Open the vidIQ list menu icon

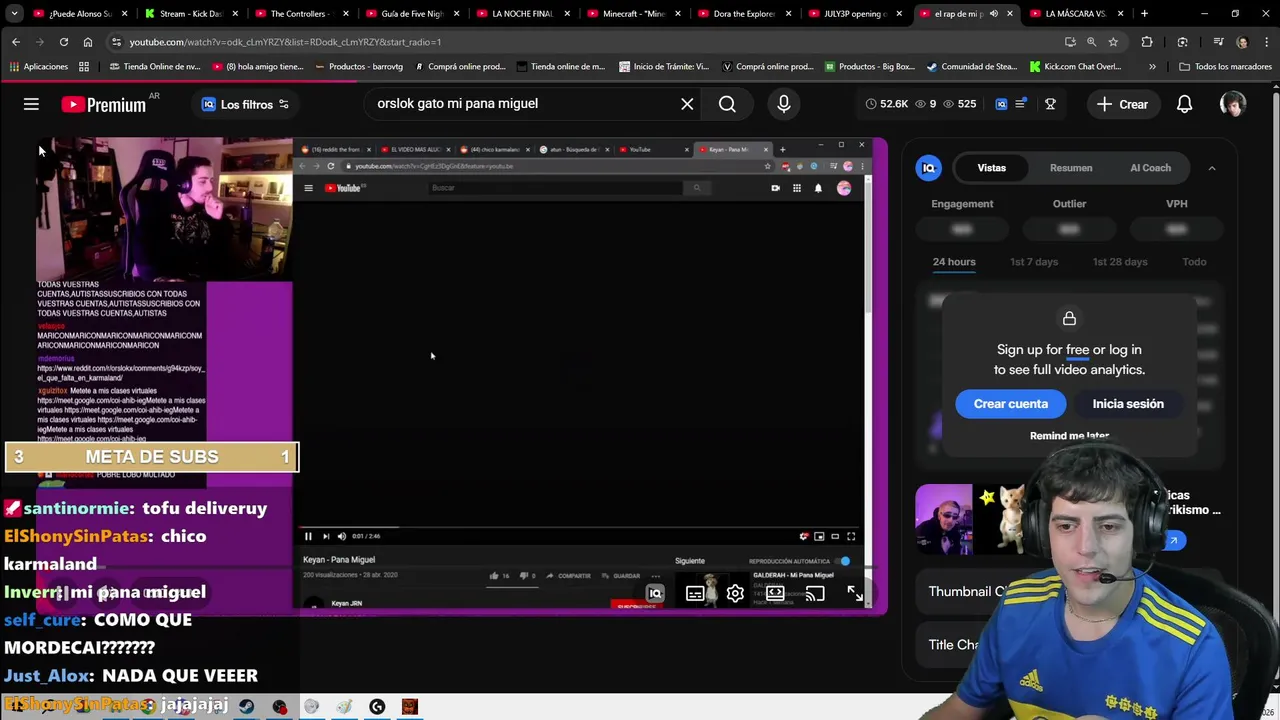pos(1021,104)
